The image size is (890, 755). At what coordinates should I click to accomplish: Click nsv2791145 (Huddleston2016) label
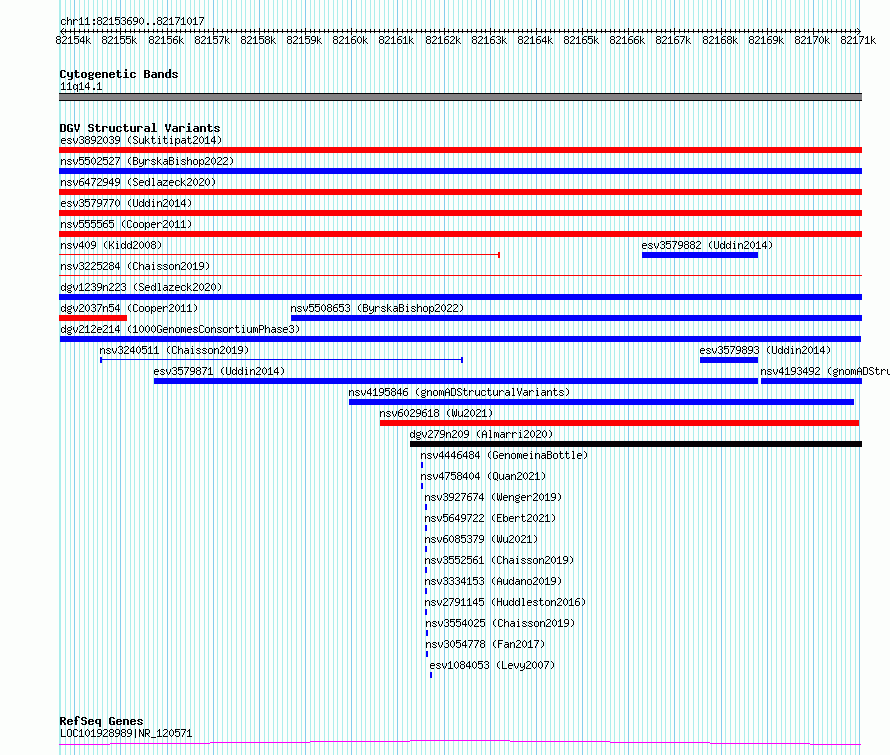505,602
